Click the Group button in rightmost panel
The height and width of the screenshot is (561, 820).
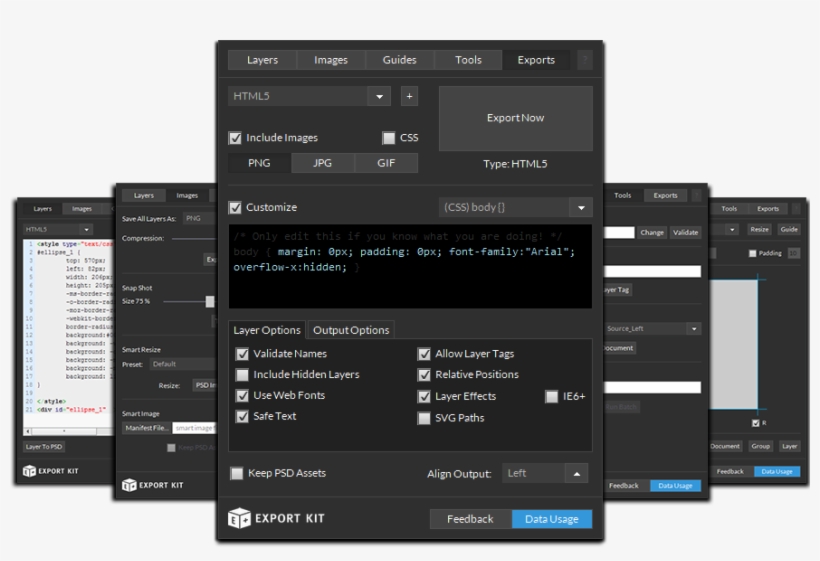click(760, 446)
